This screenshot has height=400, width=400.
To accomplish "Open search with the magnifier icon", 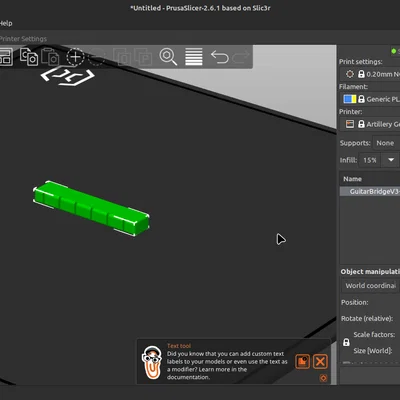I will [168, 57].
